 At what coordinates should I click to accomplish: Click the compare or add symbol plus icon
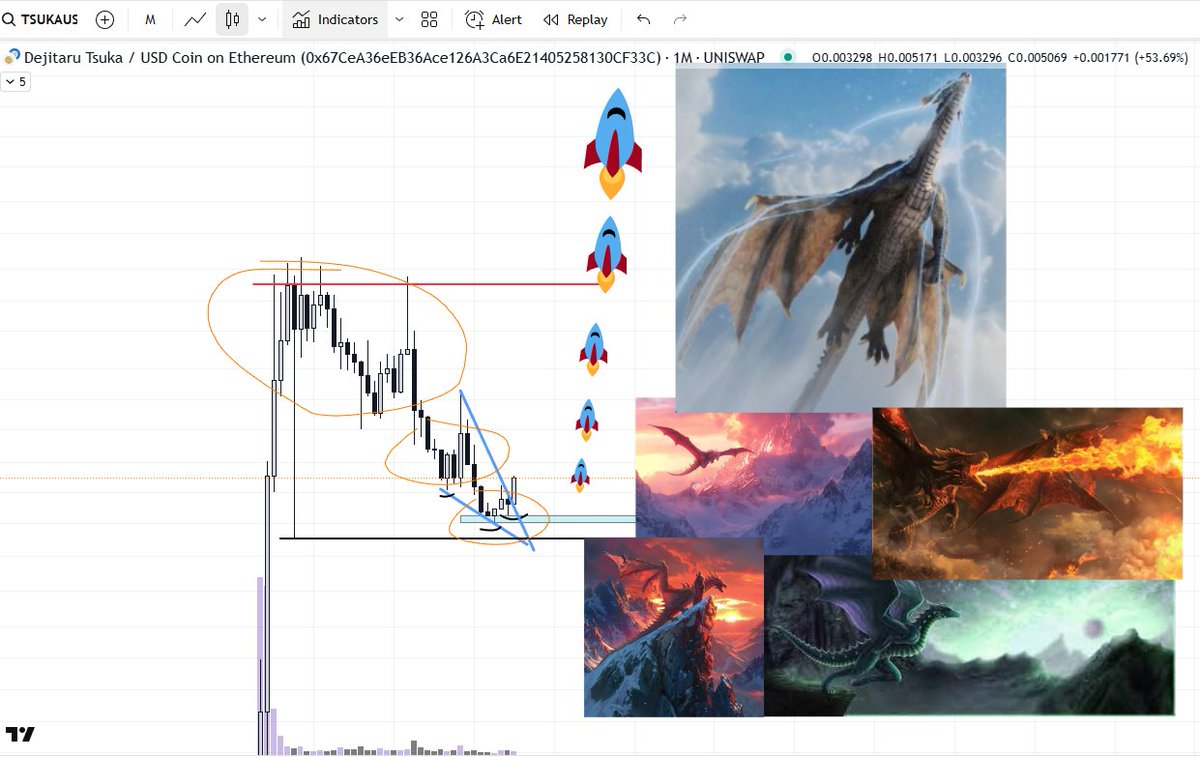click(x=105, y=19)
